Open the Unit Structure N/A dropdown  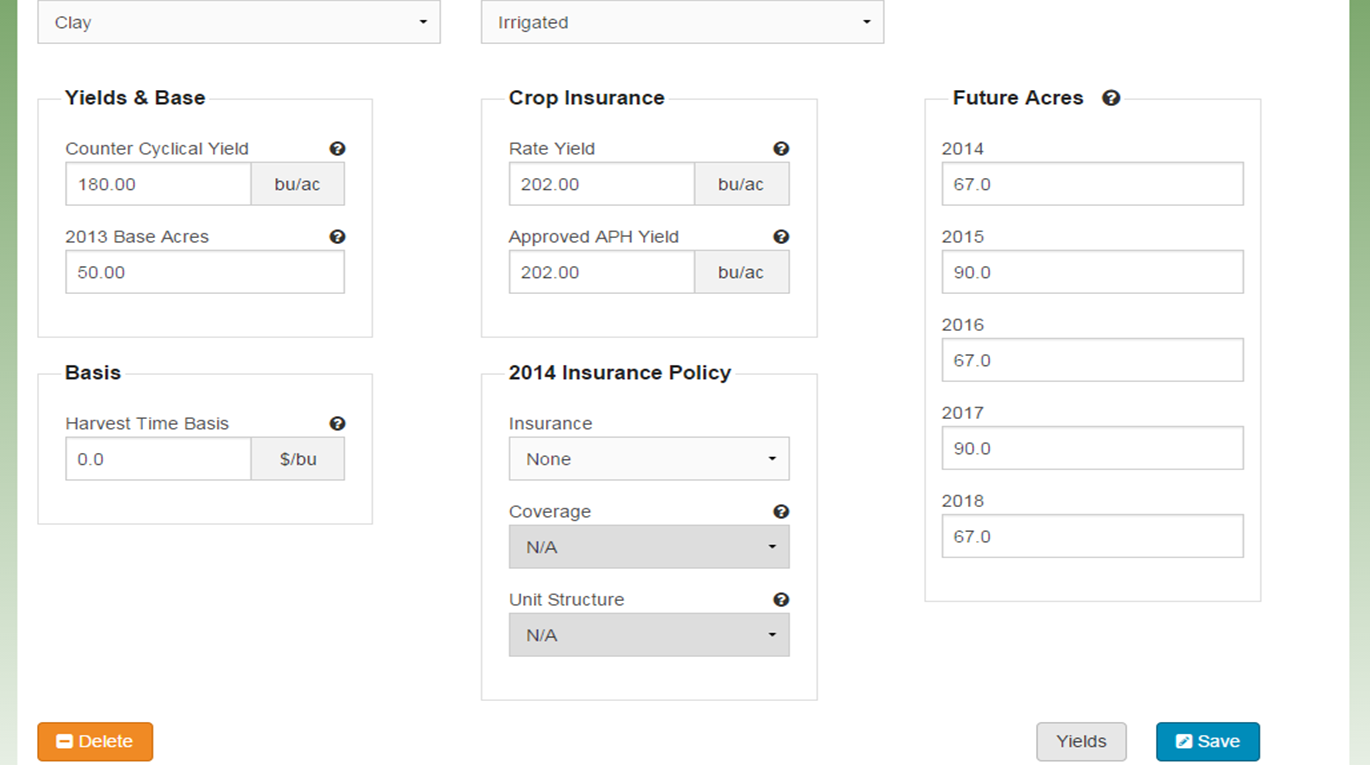pyautogui.click(x=649, y=635)
